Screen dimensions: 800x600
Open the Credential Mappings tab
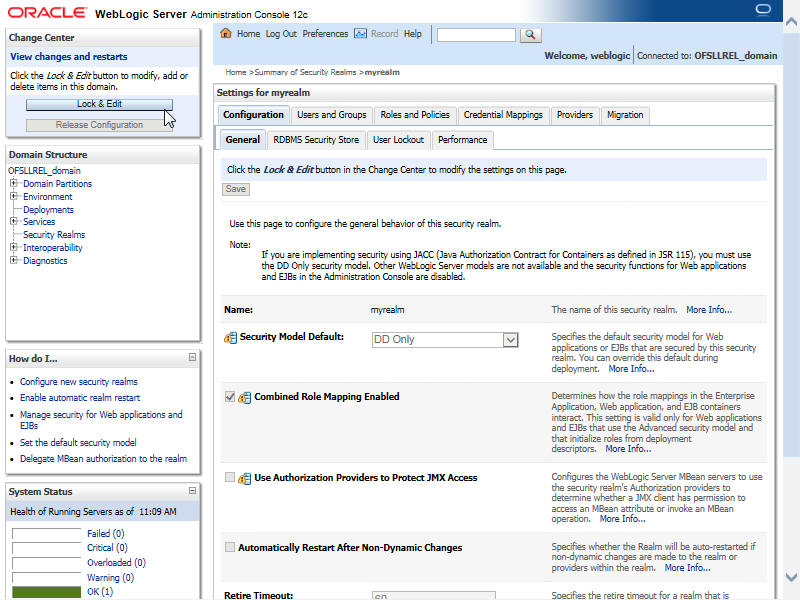click(x=503, y=115)
